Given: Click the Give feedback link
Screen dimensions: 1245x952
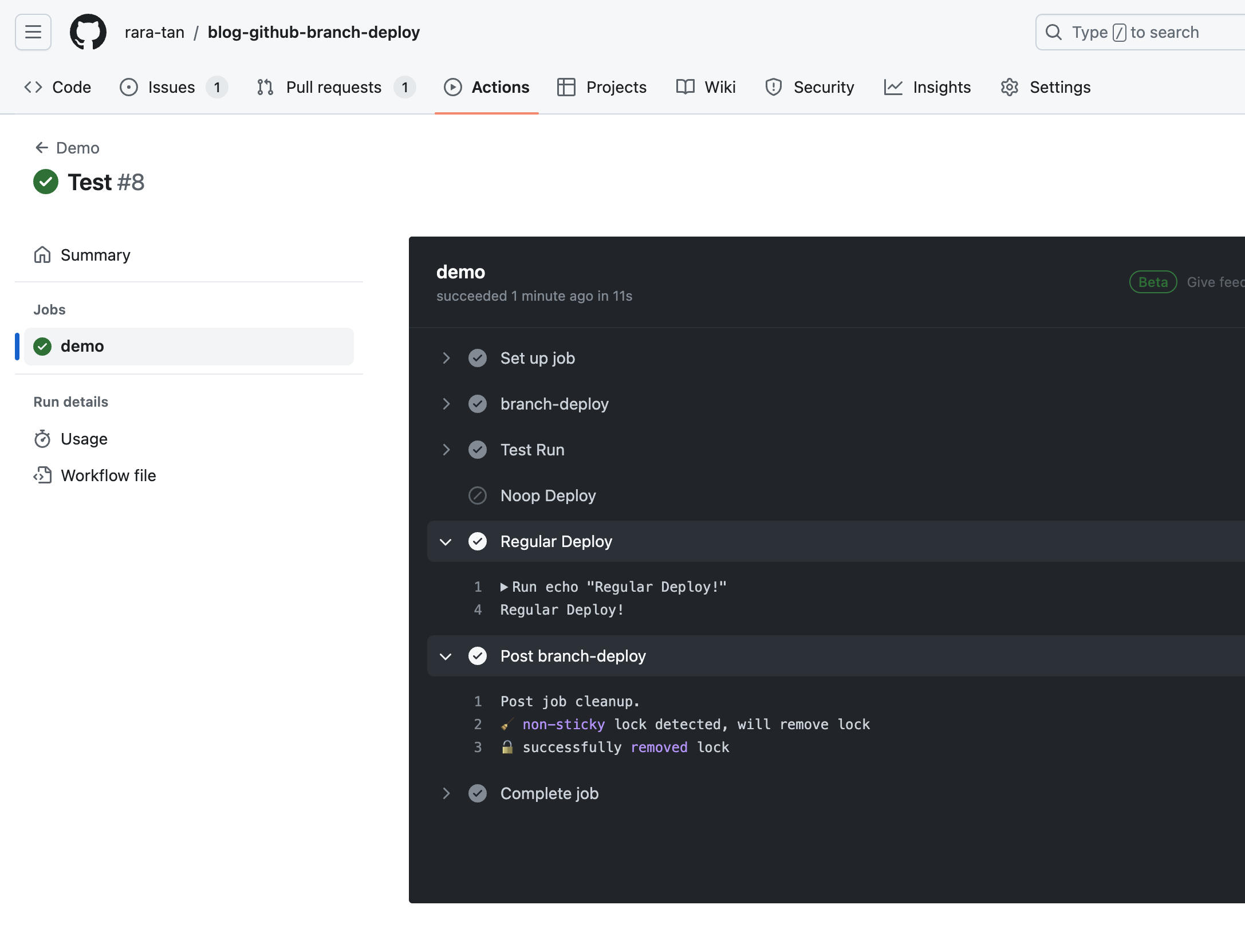Looking at the screenshot, I should [x=1216, y=282].
